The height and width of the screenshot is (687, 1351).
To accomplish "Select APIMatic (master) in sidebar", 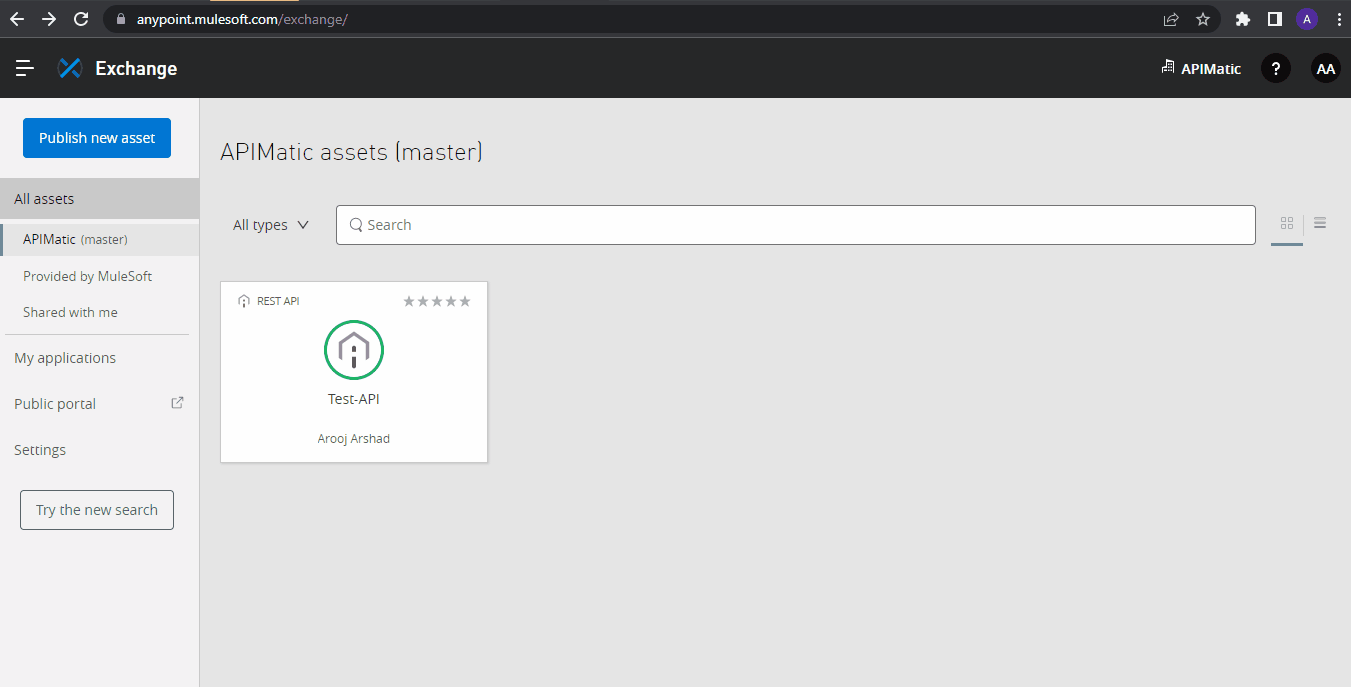I will pyautogui.click(x=100, y=239).
